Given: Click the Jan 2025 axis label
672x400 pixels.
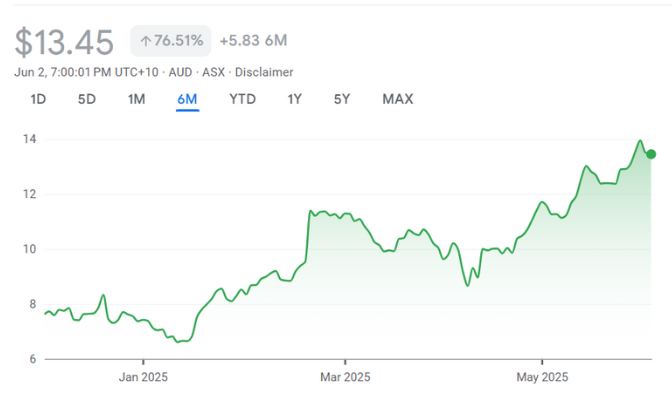Looking at the screenshot, I should pyautogui.click(x=143, y=377).
